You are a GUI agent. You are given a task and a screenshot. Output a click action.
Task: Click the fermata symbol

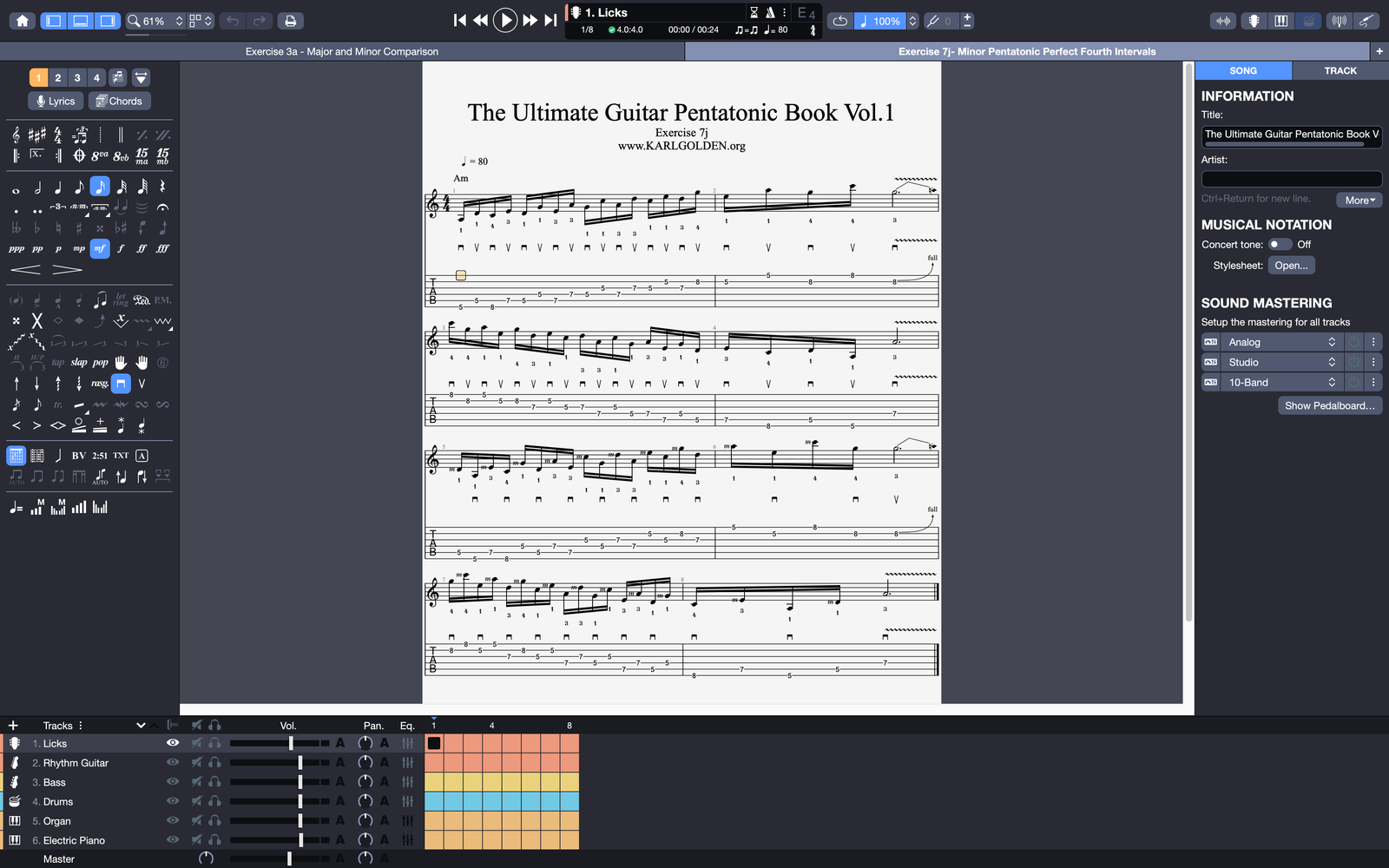tap(162, 207)
